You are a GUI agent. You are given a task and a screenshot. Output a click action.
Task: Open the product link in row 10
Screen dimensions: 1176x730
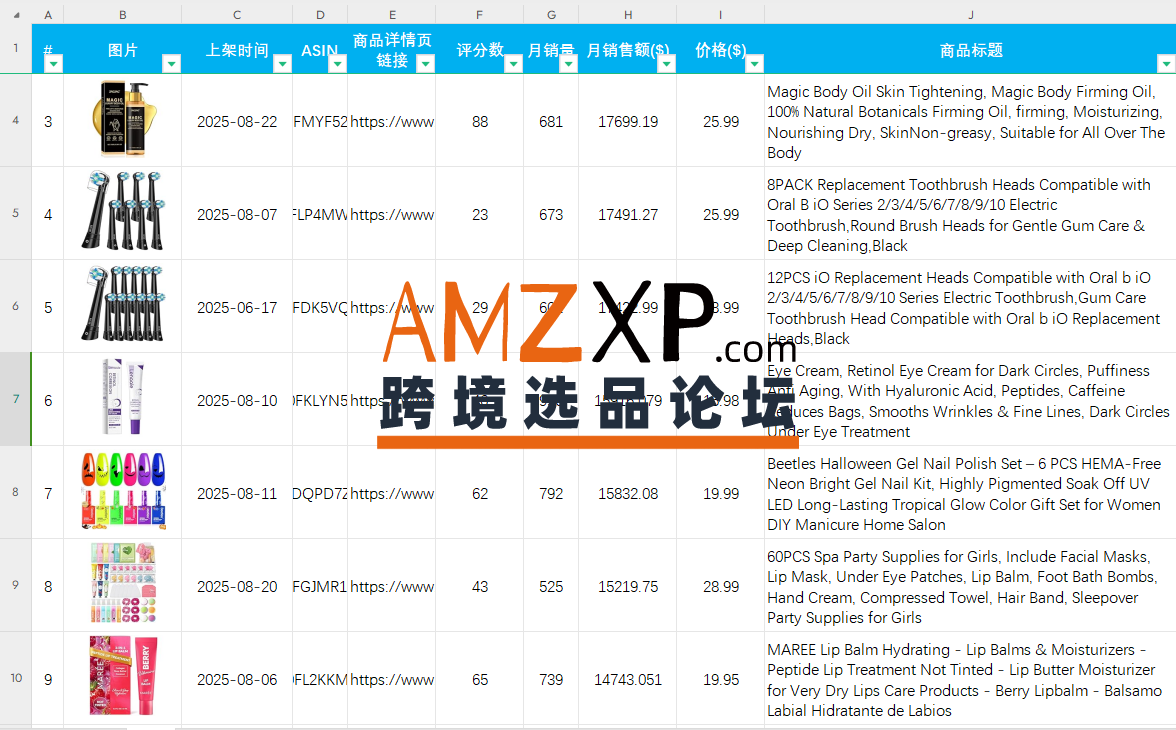coord(392,680)
